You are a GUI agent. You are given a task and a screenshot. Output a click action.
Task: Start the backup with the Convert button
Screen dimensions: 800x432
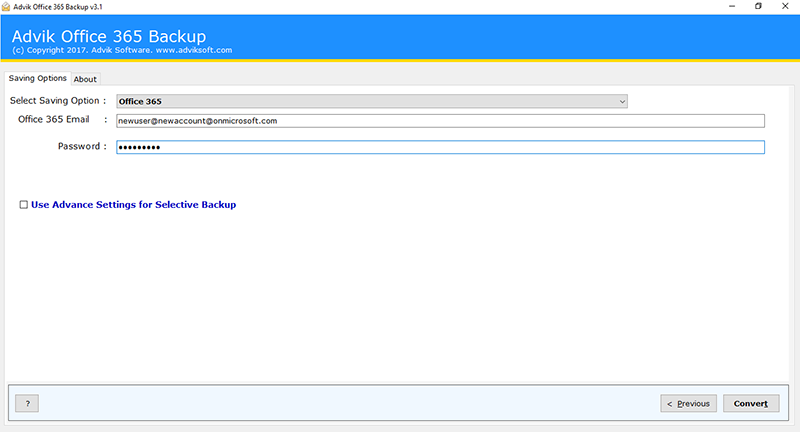pos(751,403)
